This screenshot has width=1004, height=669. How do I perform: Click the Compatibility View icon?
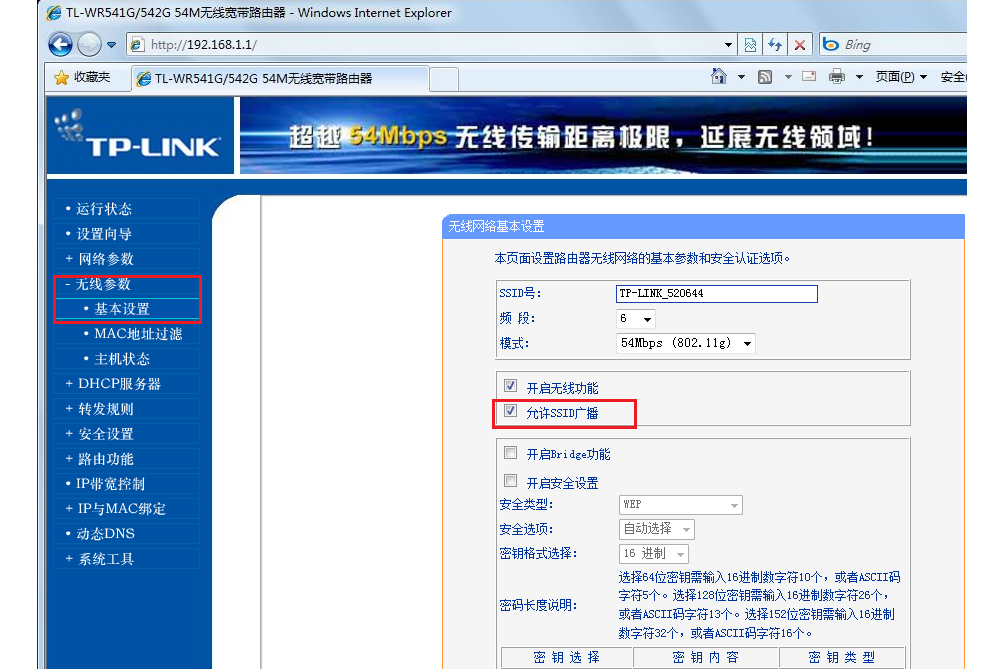point(750,45)
